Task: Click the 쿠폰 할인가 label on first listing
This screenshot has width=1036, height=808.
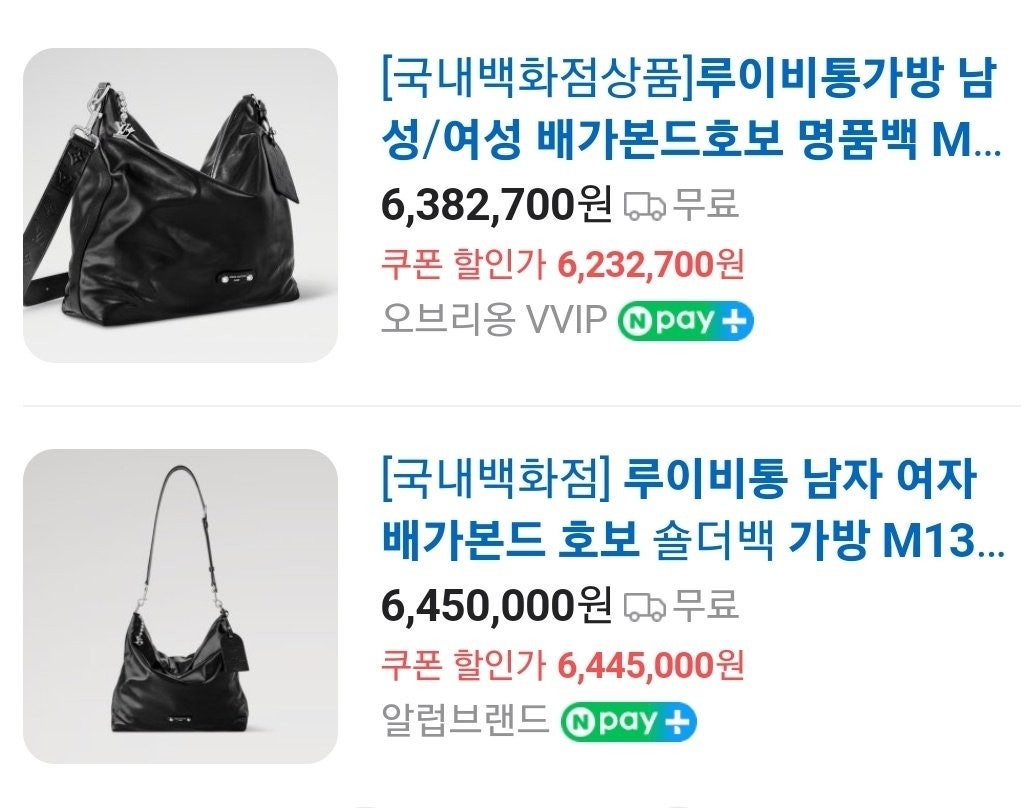Action: (x=464, y=265)
